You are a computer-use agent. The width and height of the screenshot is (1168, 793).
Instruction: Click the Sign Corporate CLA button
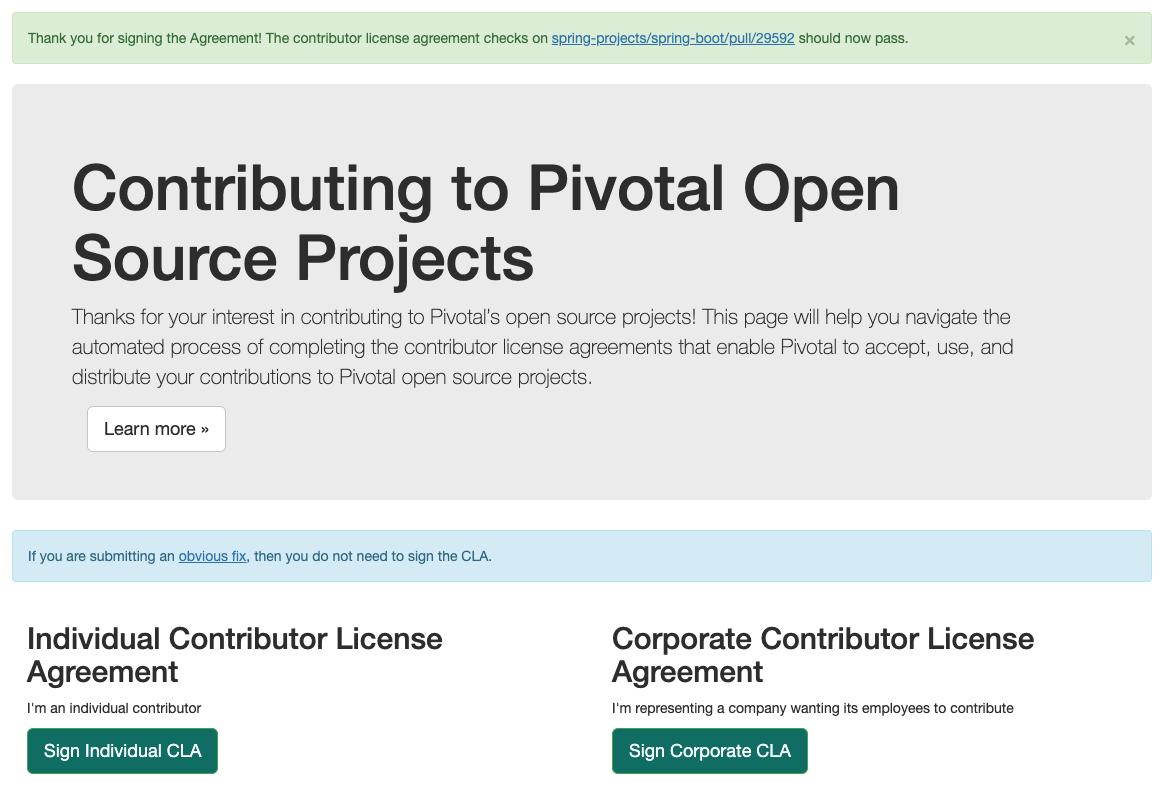coord(710,751)
